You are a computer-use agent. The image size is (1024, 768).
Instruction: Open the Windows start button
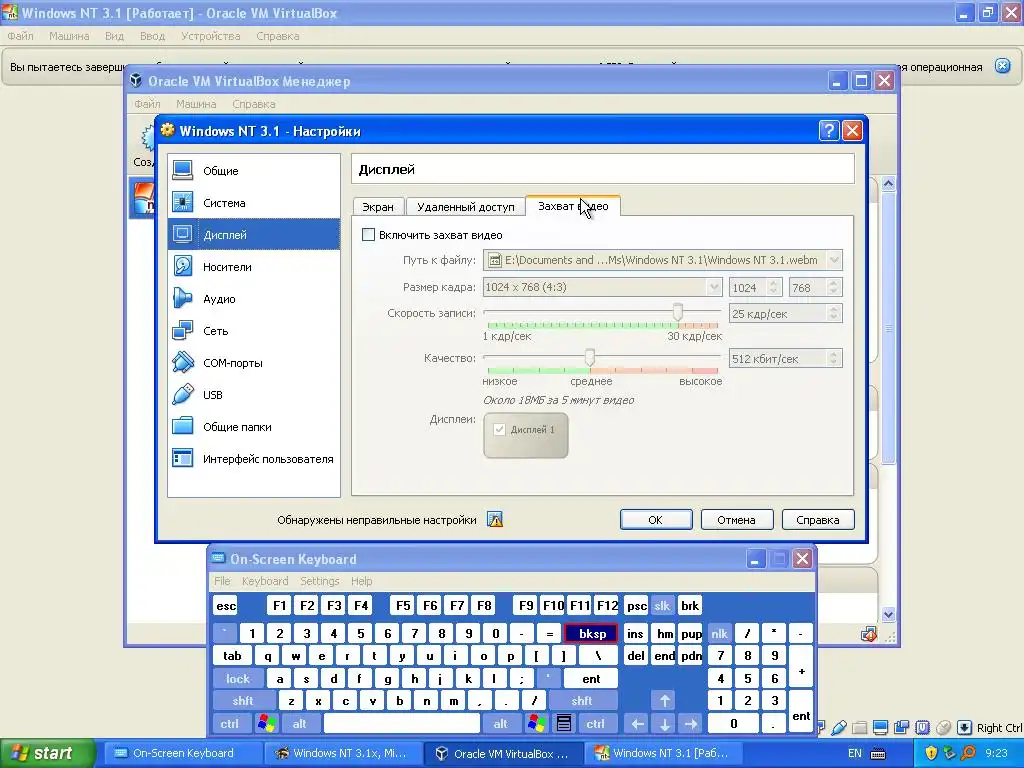(47, 753)
